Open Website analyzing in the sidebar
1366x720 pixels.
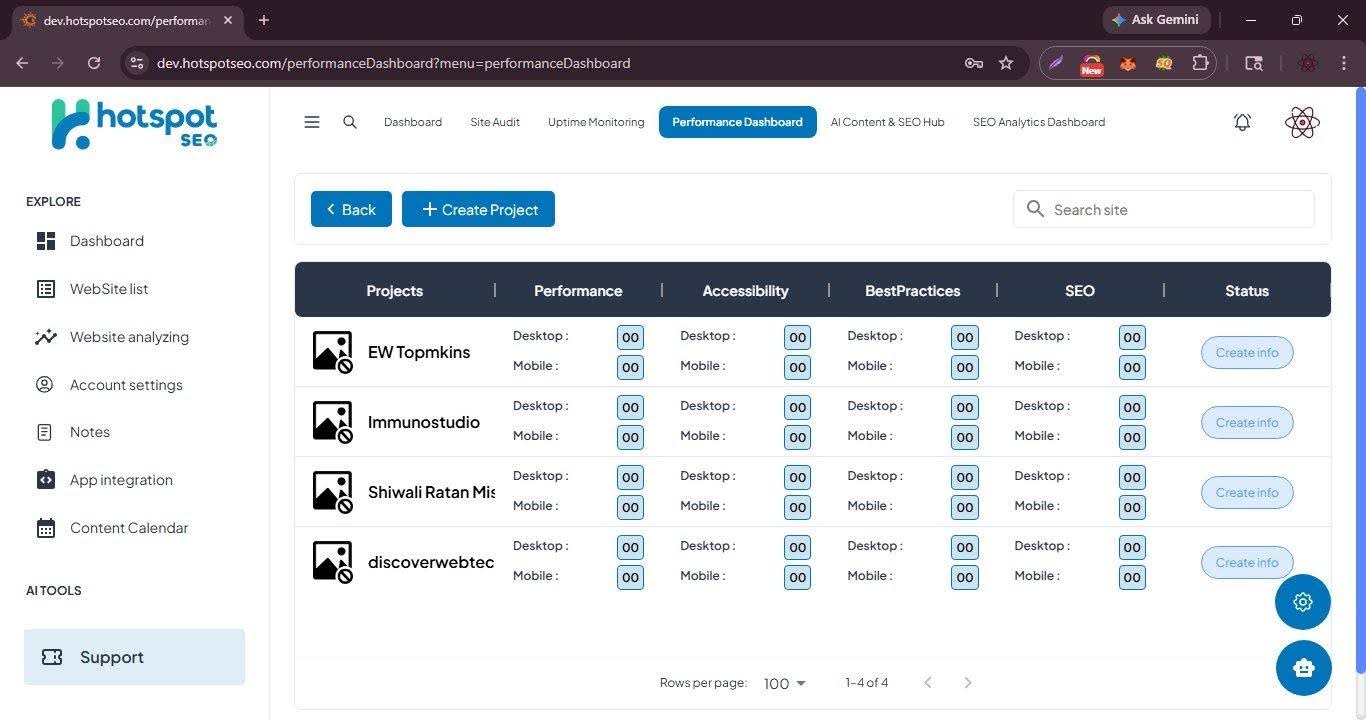[129, 337]
